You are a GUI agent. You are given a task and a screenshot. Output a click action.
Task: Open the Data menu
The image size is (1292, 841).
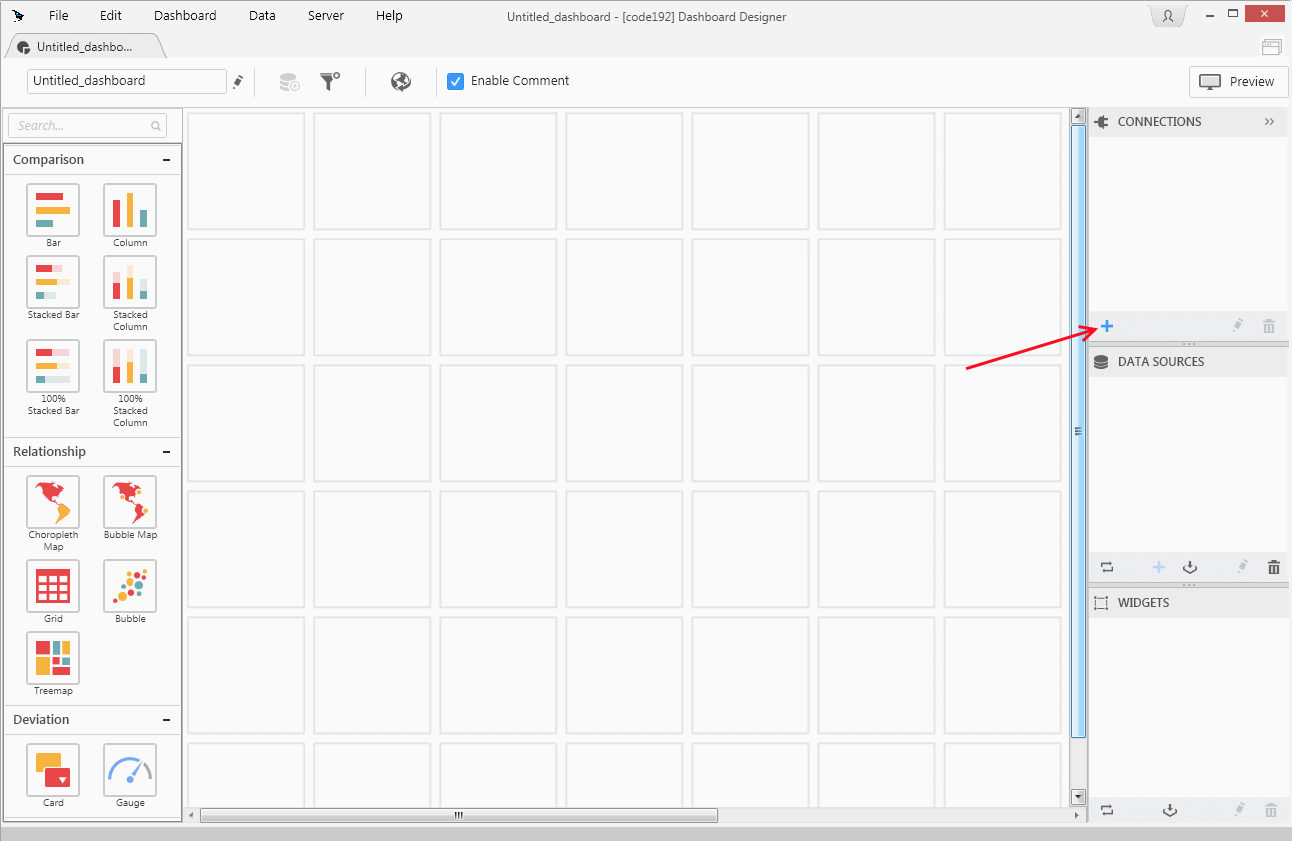click(x=262, y=15)
